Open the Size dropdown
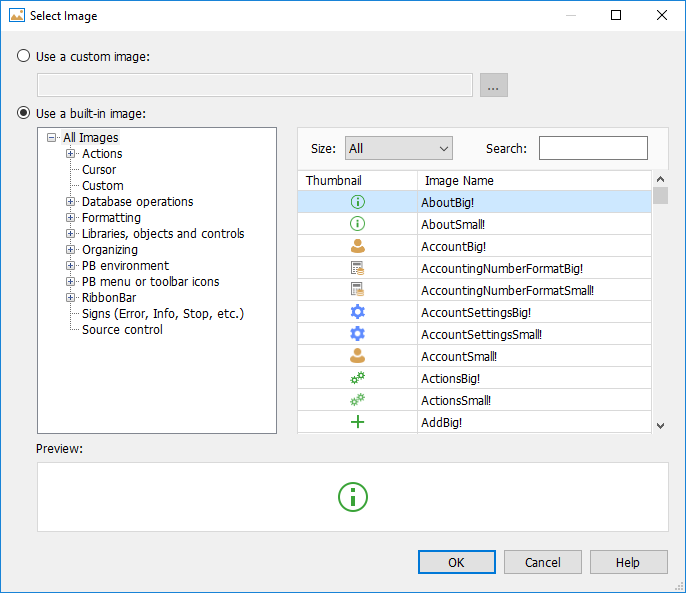Image resolution: width=686 pixels, height=593 pixels. [x=398, y=149]
